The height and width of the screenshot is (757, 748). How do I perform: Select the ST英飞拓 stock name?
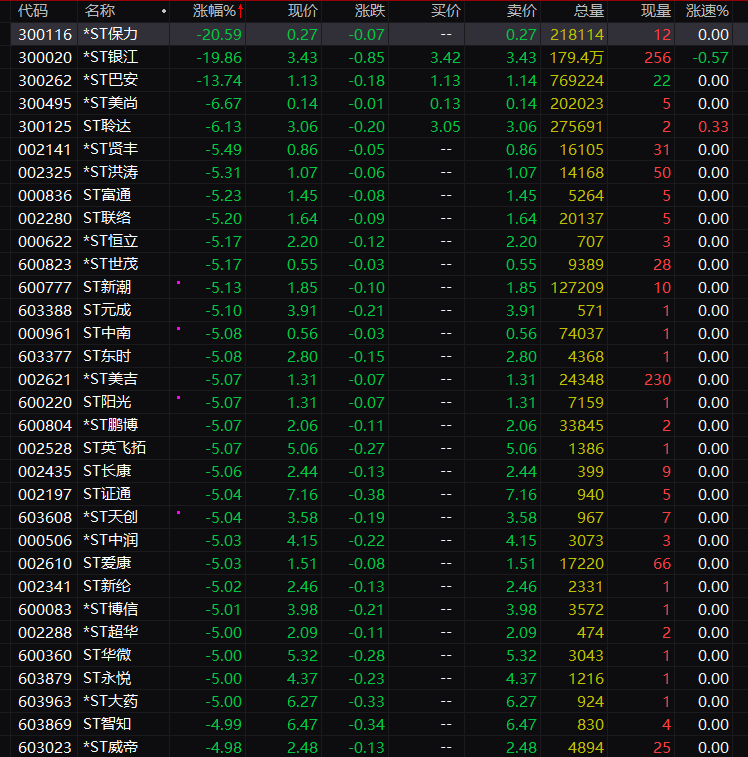point(114,449)
